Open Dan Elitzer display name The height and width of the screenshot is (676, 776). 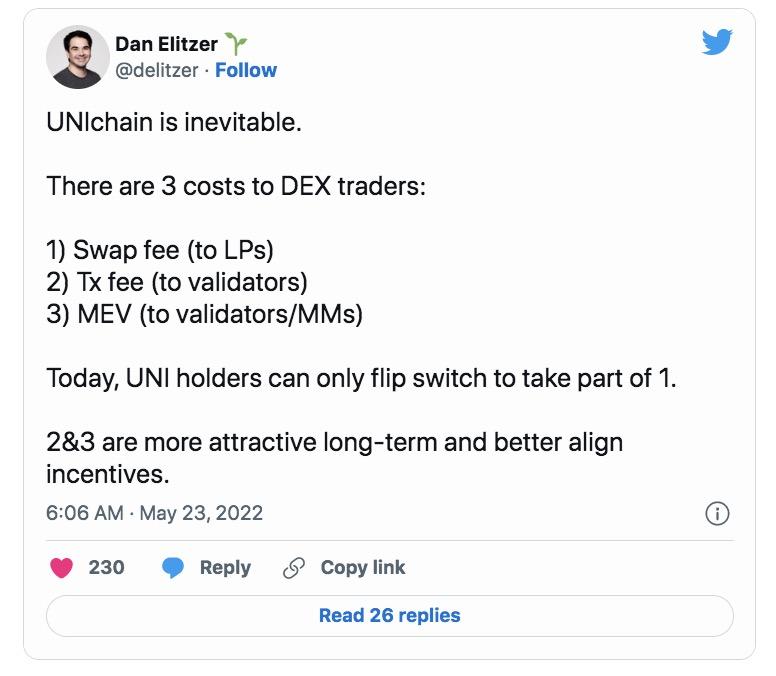166,44
